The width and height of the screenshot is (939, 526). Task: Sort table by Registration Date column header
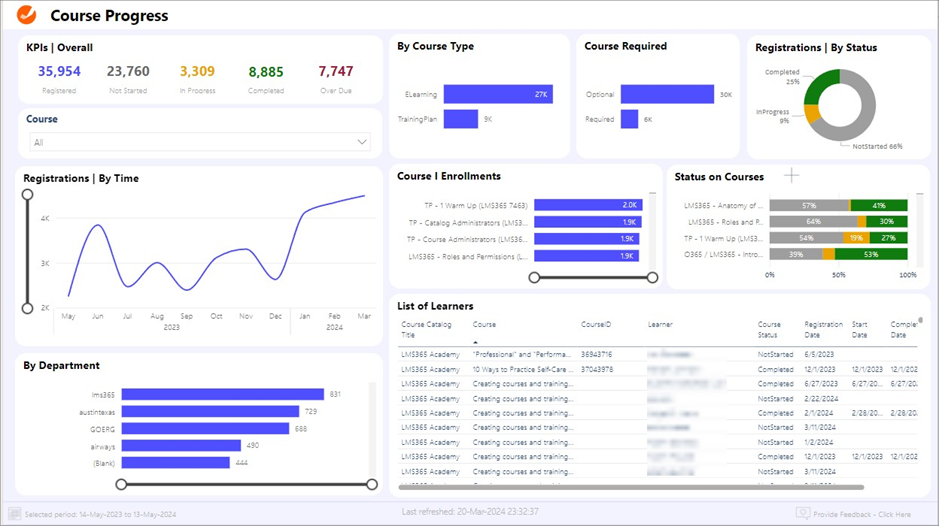click(x=823, y=329)
